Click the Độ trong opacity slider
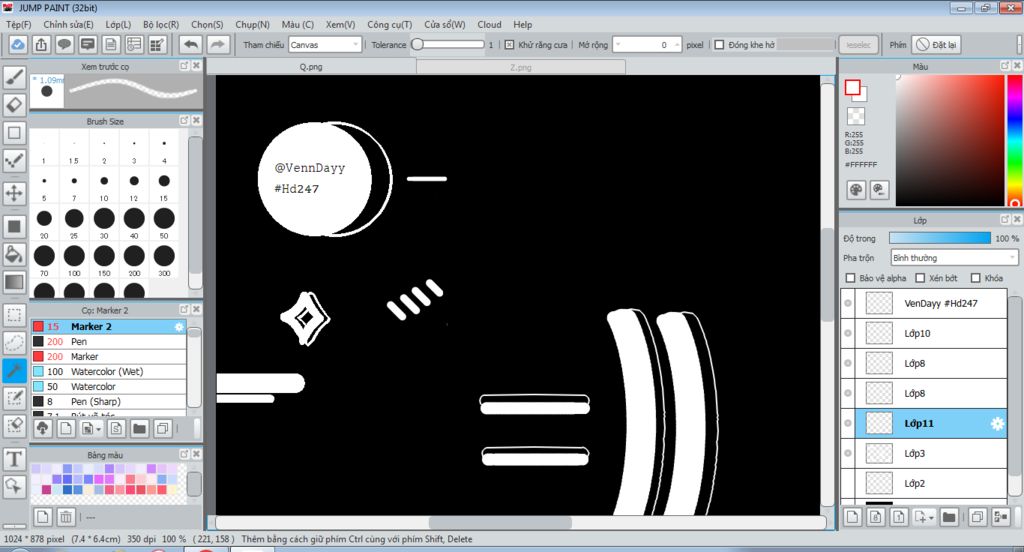This screenshot has height=552, width=1024. click(x=940, y=238)
